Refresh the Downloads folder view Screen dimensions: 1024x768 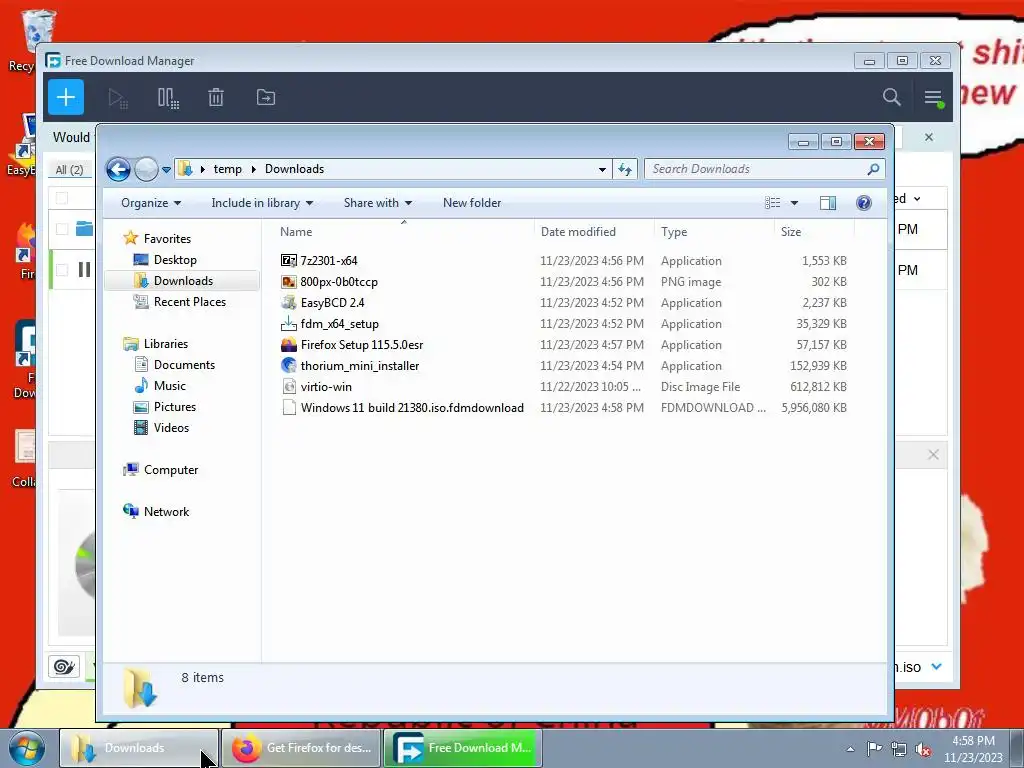[x=625, y=169]
